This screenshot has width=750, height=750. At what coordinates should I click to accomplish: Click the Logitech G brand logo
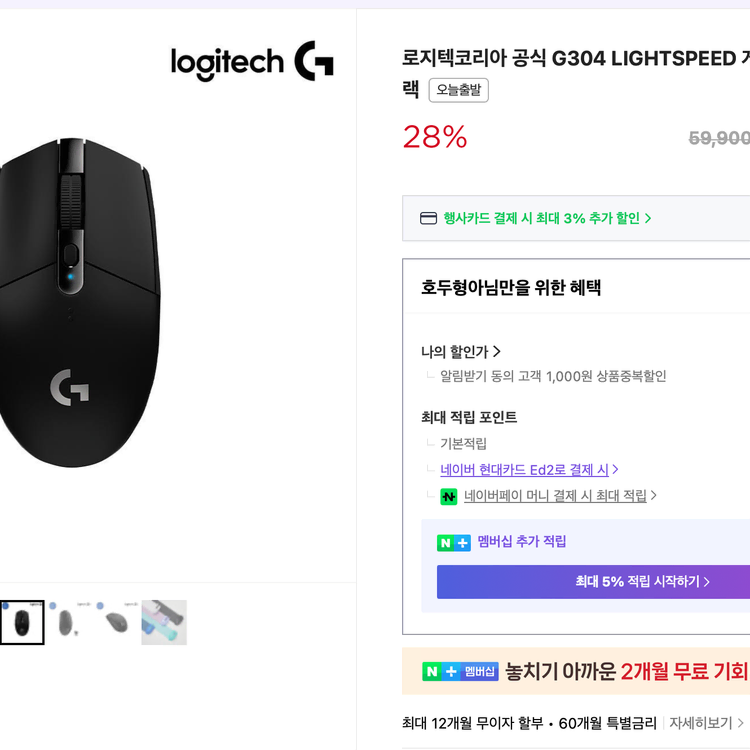pyautogui.click(x=252, y=62)
